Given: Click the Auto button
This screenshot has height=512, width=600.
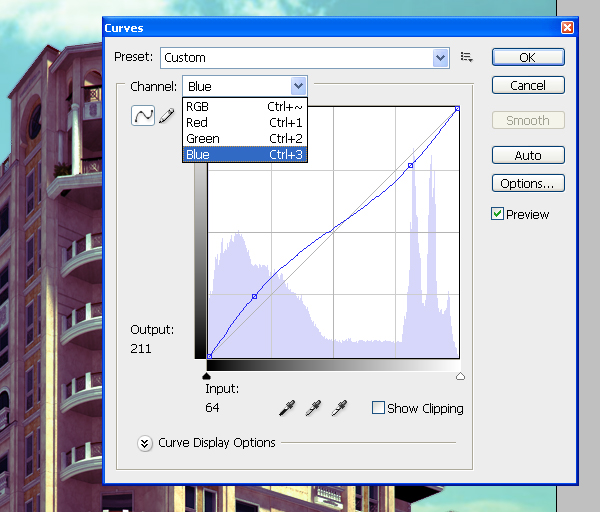Looking at the screenshot, I should click(x=528, y=155).
